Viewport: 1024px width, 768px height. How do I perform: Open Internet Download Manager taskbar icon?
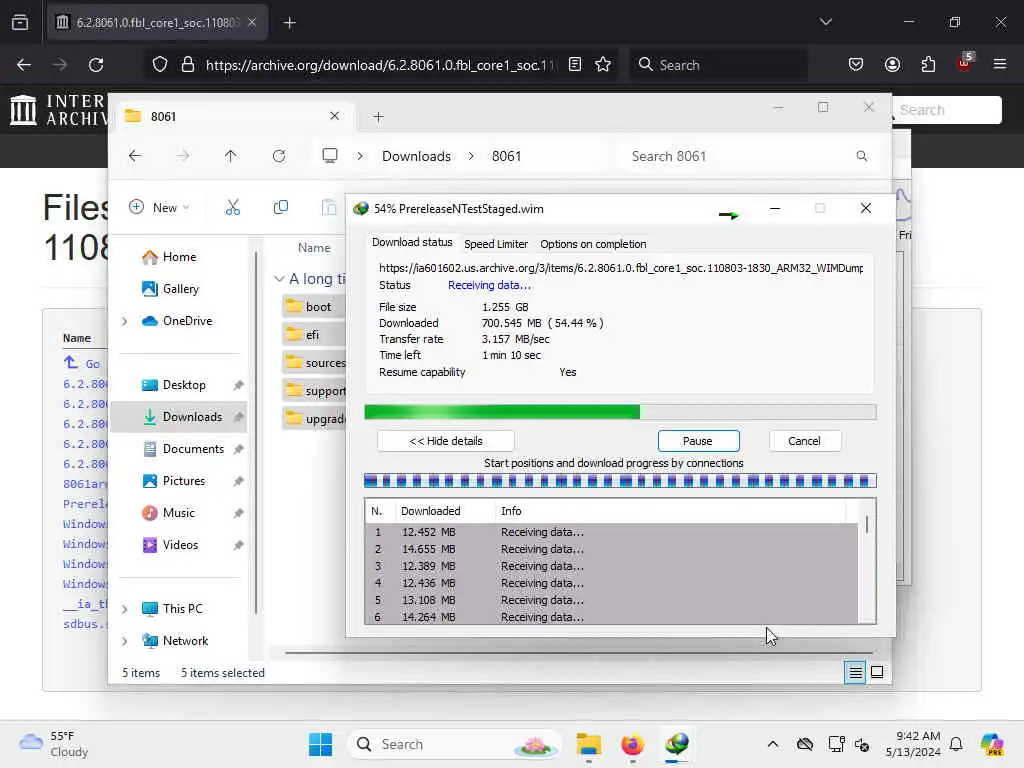click(x=677, y=744)
